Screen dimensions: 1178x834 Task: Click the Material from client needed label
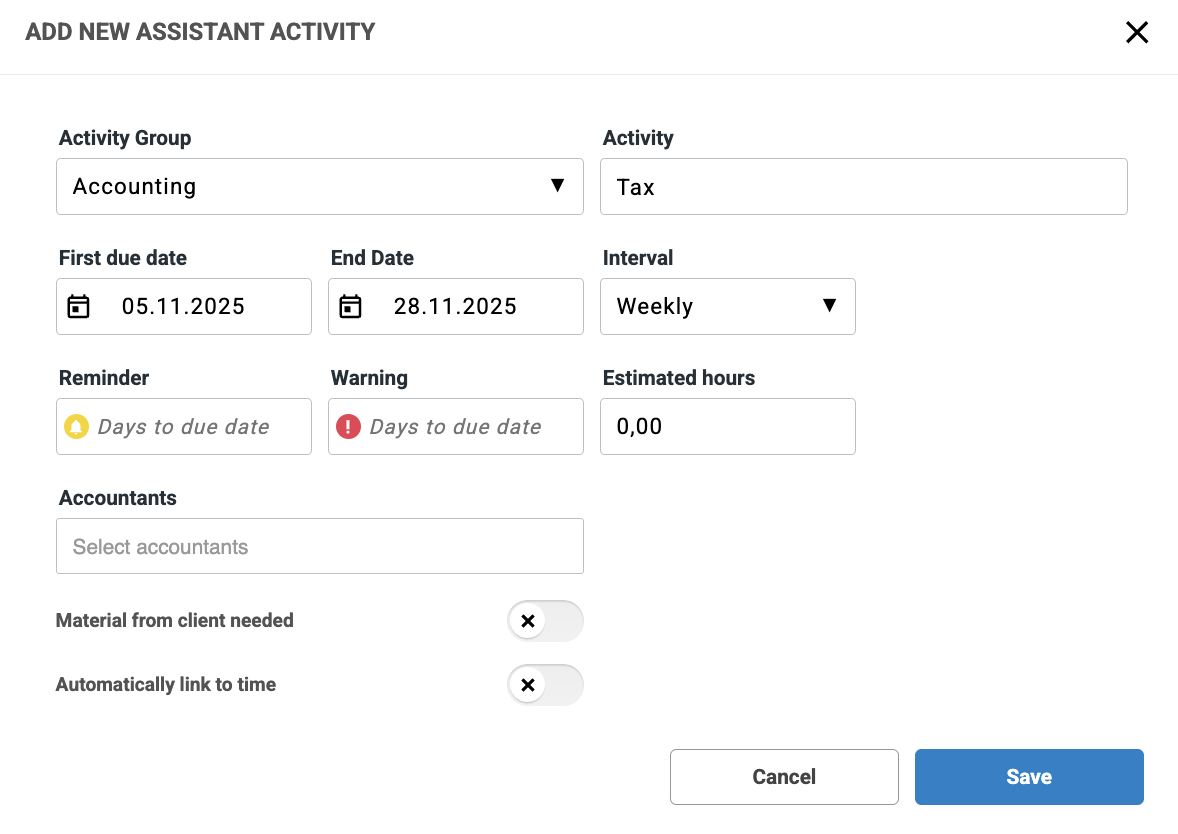tap(175, 621)
